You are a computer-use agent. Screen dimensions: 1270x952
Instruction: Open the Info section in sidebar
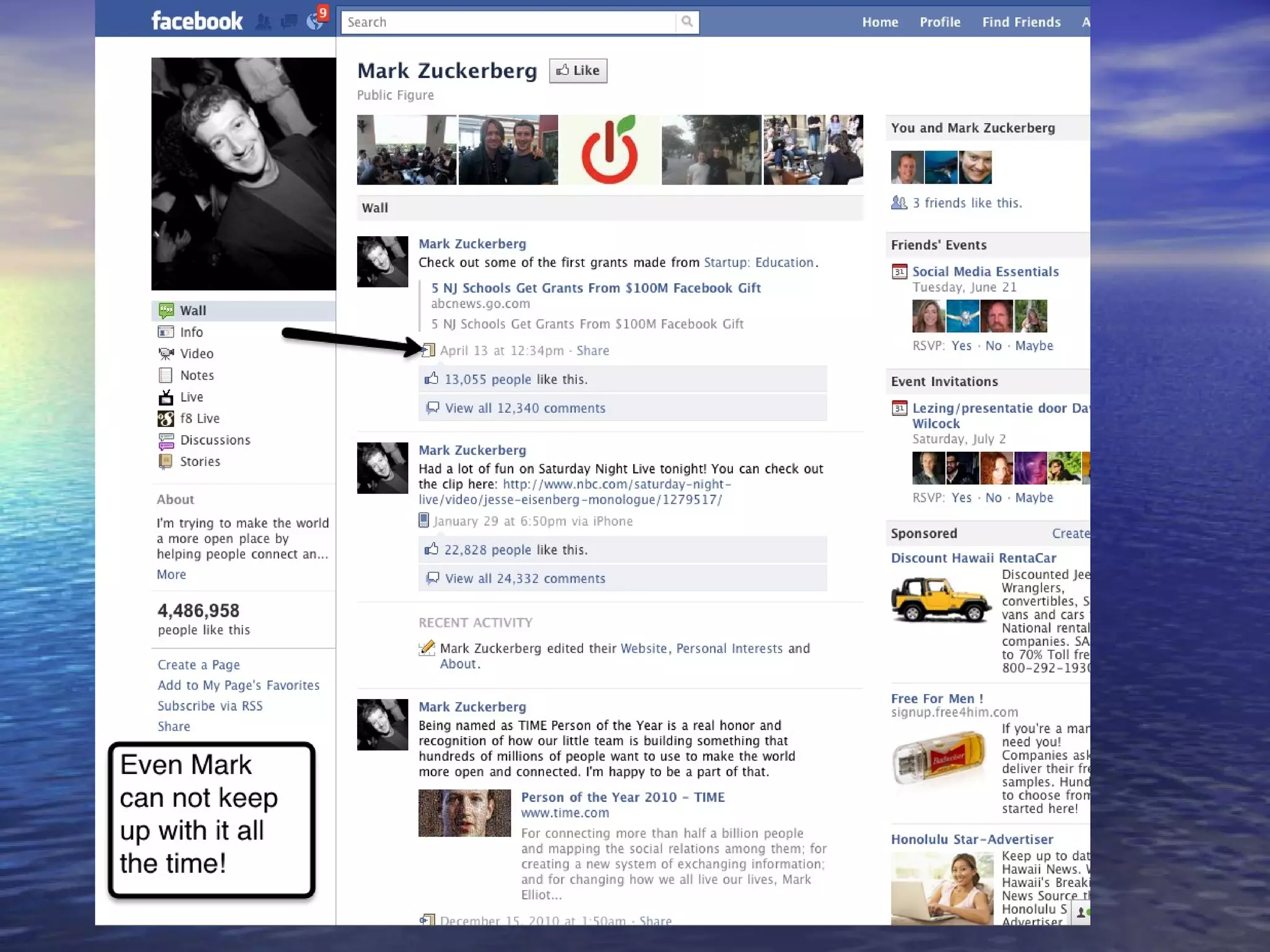tap(191, 332)
